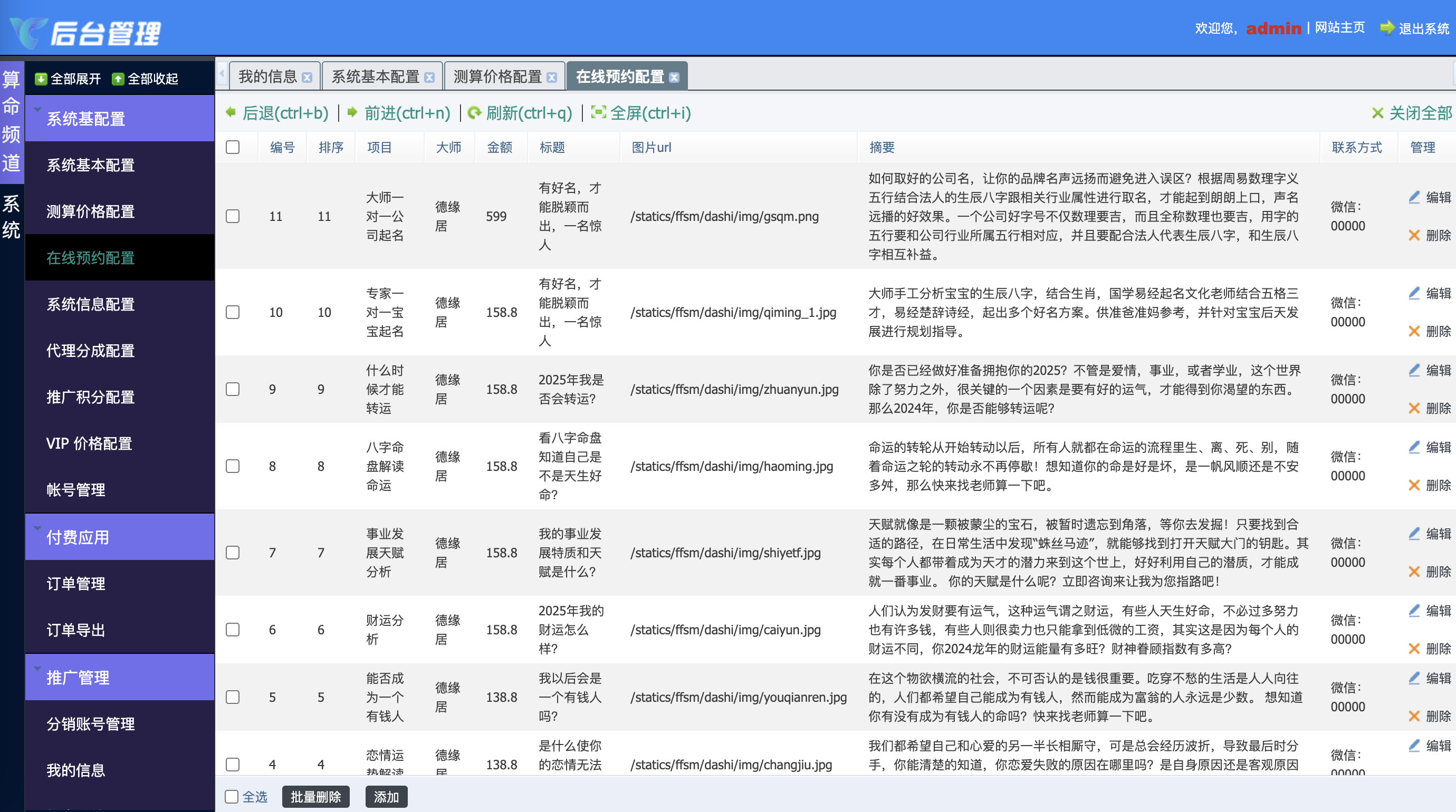Open 订单管理 in the sidebar menu

76,583
